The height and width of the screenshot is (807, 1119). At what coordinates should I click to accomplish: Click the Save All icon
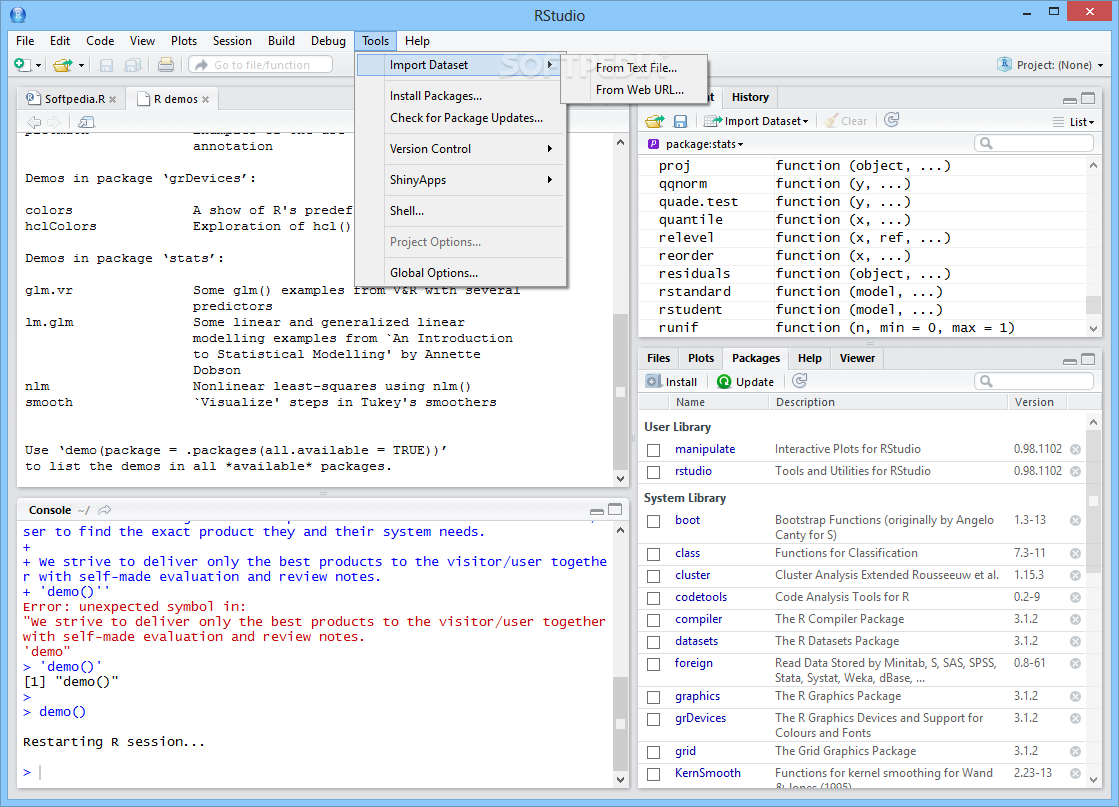click(x=133, y=65)
